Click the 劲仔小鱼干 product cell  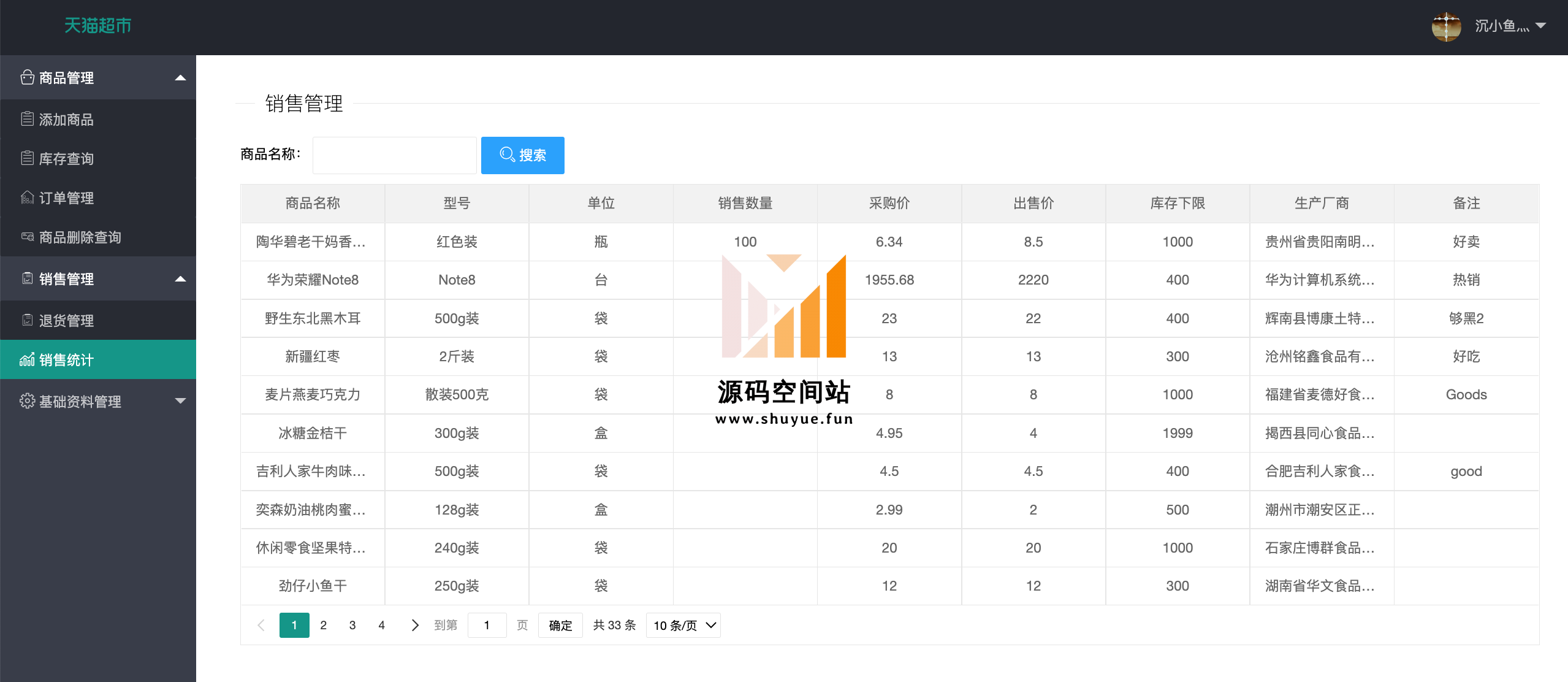[313, 586]
